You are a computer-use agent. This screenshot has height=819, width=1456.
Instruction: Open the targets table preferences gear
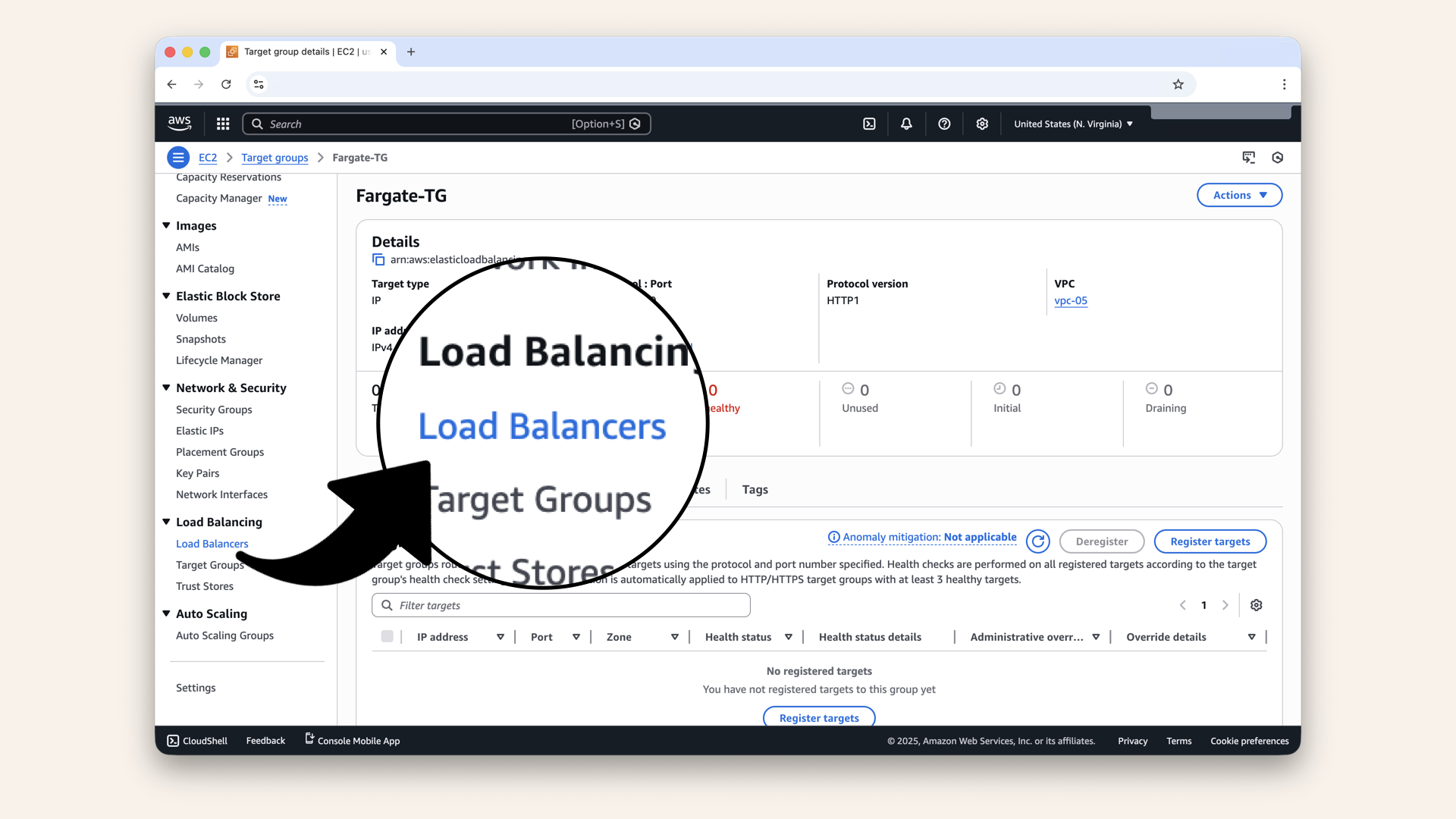[1256, 605]
